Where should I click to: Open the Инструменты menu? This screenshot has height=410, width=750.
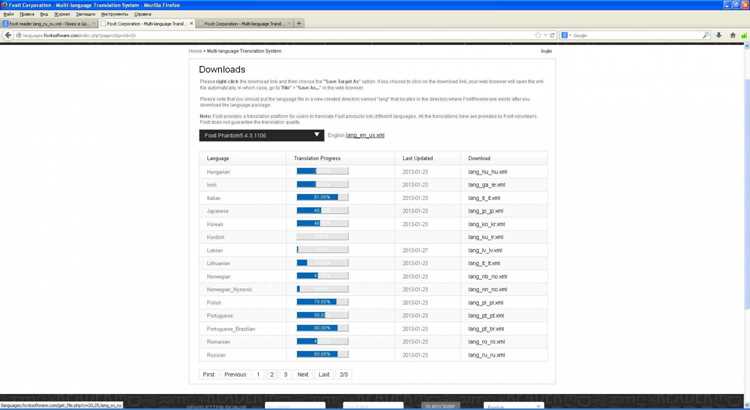pos(115,14)
